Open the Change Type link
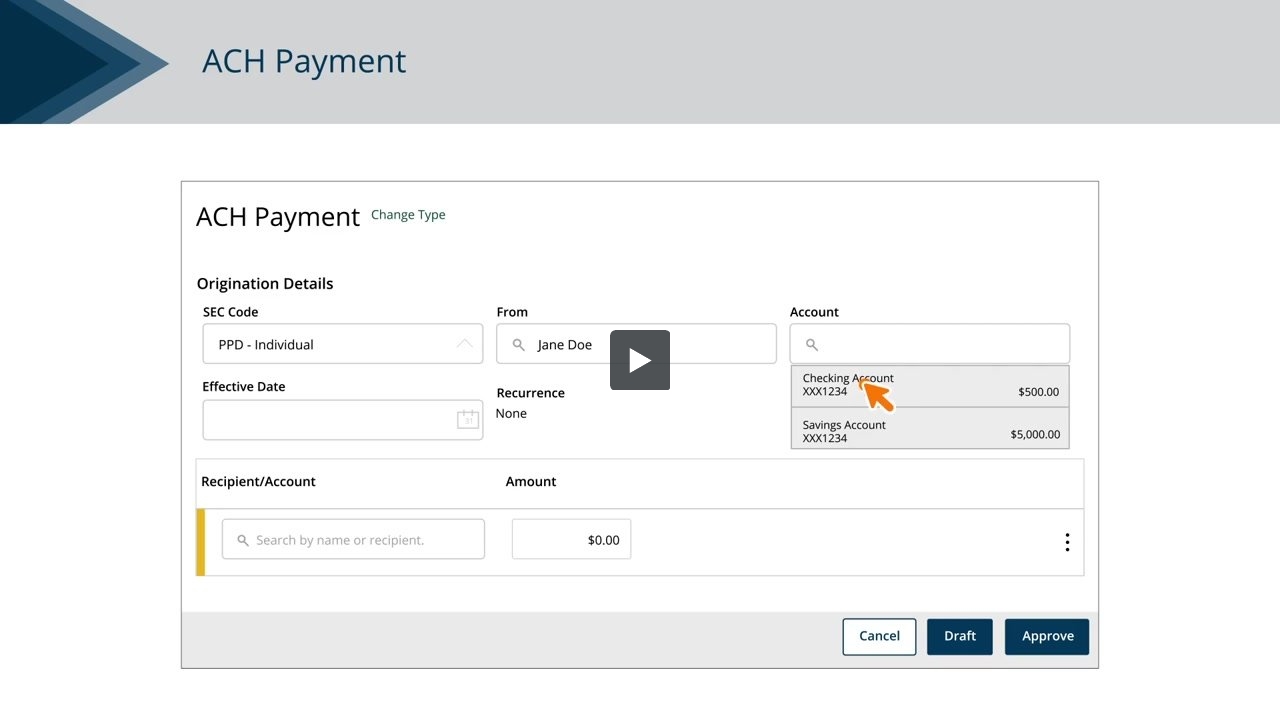The height and width of the screenshot is (720, 1280). (x=408, y=214)
